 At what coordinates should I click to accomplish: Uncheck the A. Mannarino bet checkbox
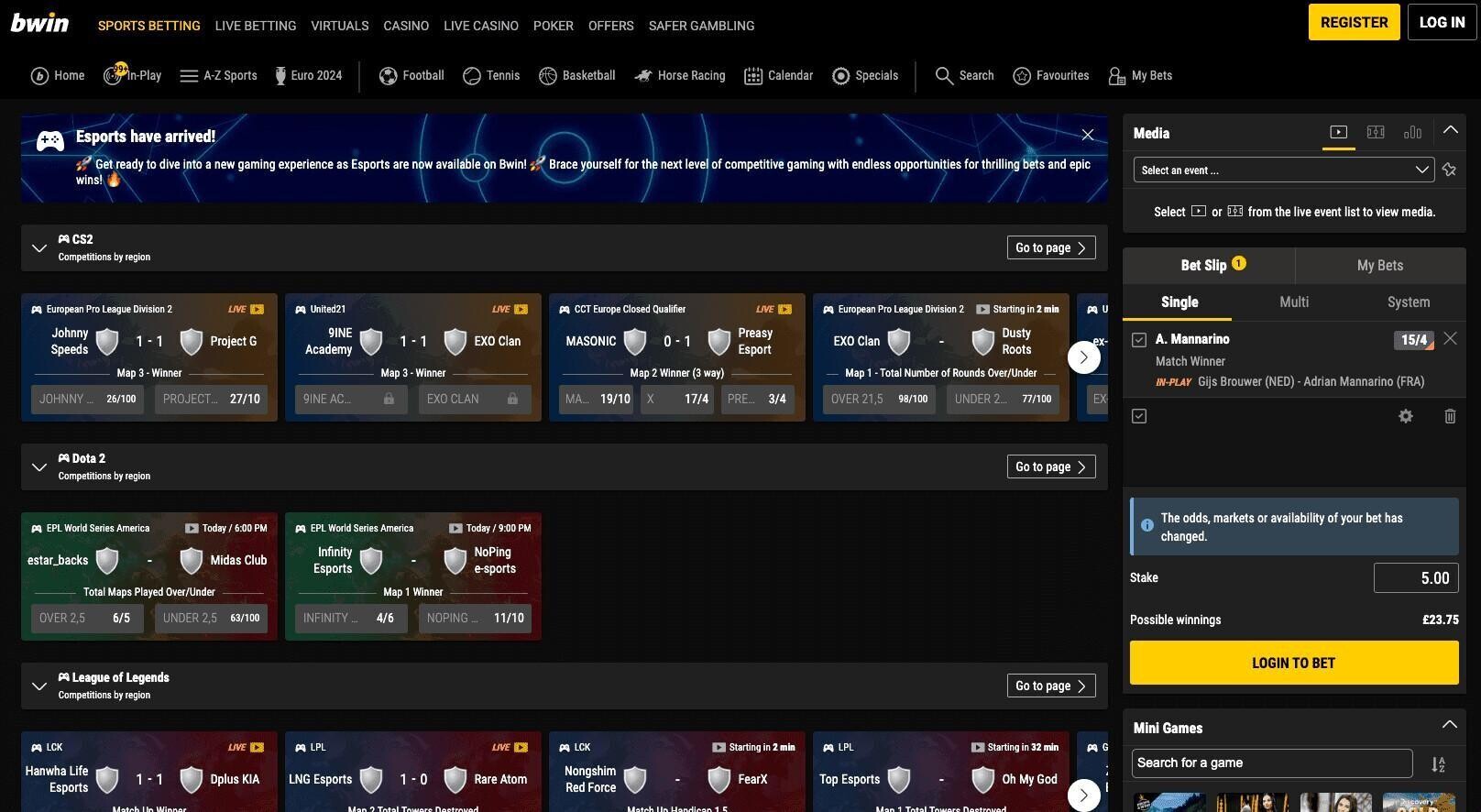[x=1139, y=340]
